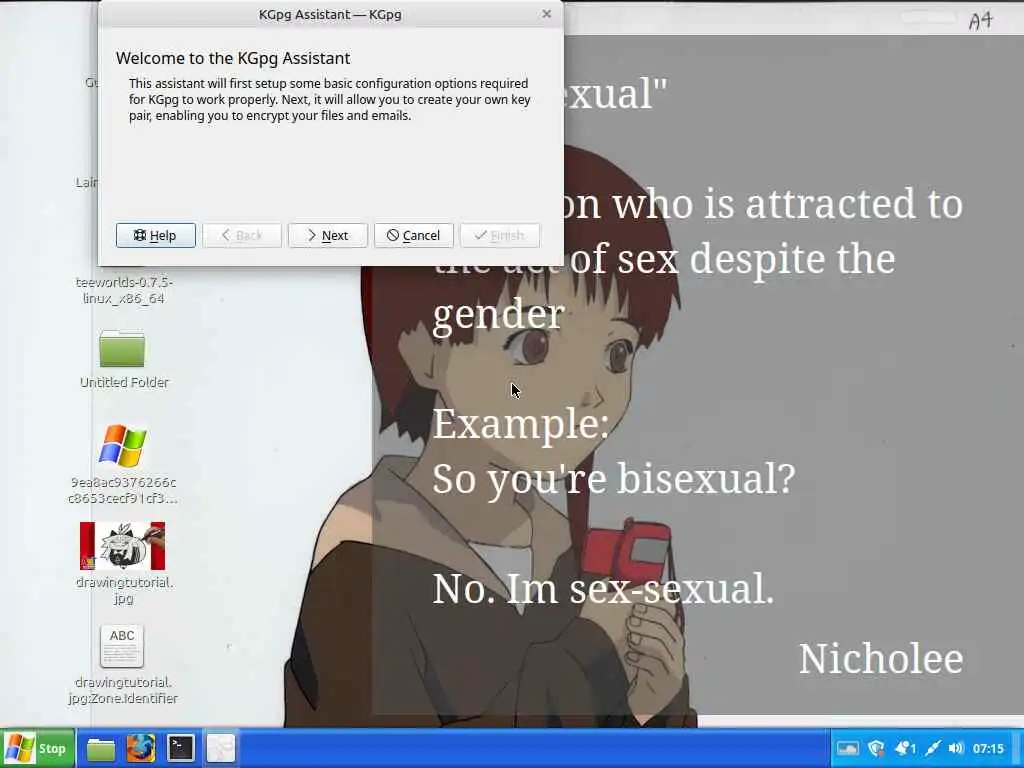Viewport: 1024px width, 768px height.
Task: Select the faded KGpg taskbar entry
Action: pos(221,749)
